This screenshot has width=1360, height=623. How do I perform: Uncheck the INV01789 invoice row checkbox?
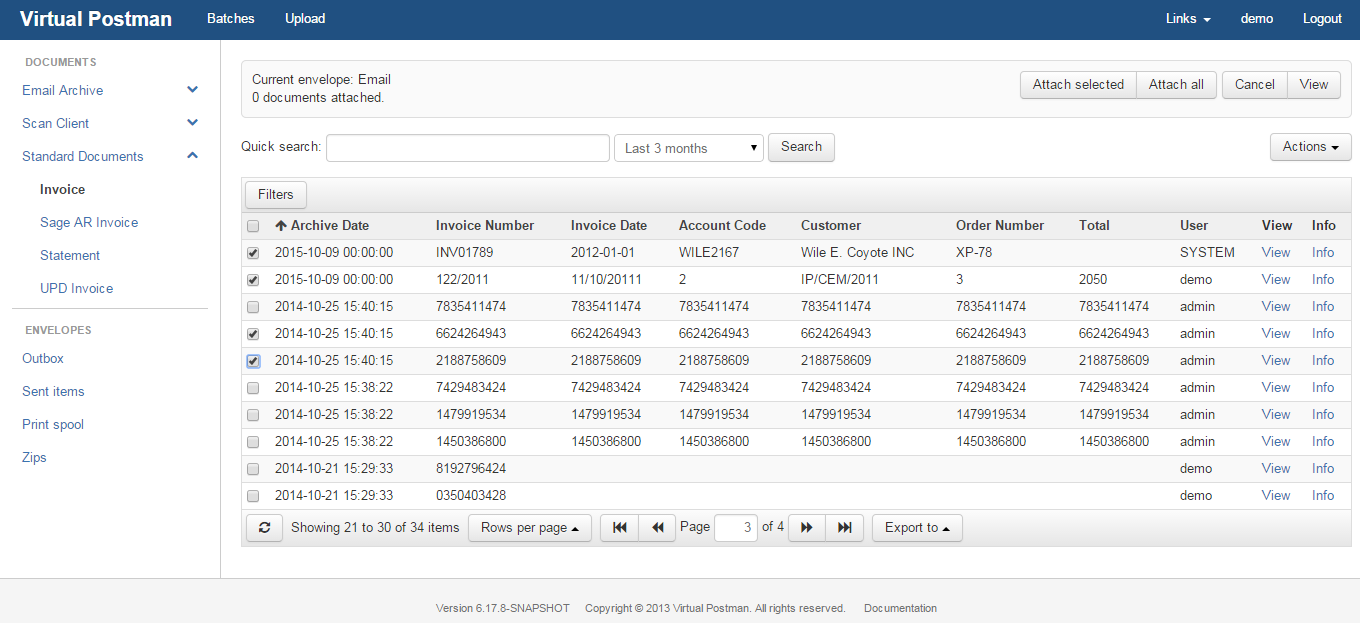click(x=253, y=253)
